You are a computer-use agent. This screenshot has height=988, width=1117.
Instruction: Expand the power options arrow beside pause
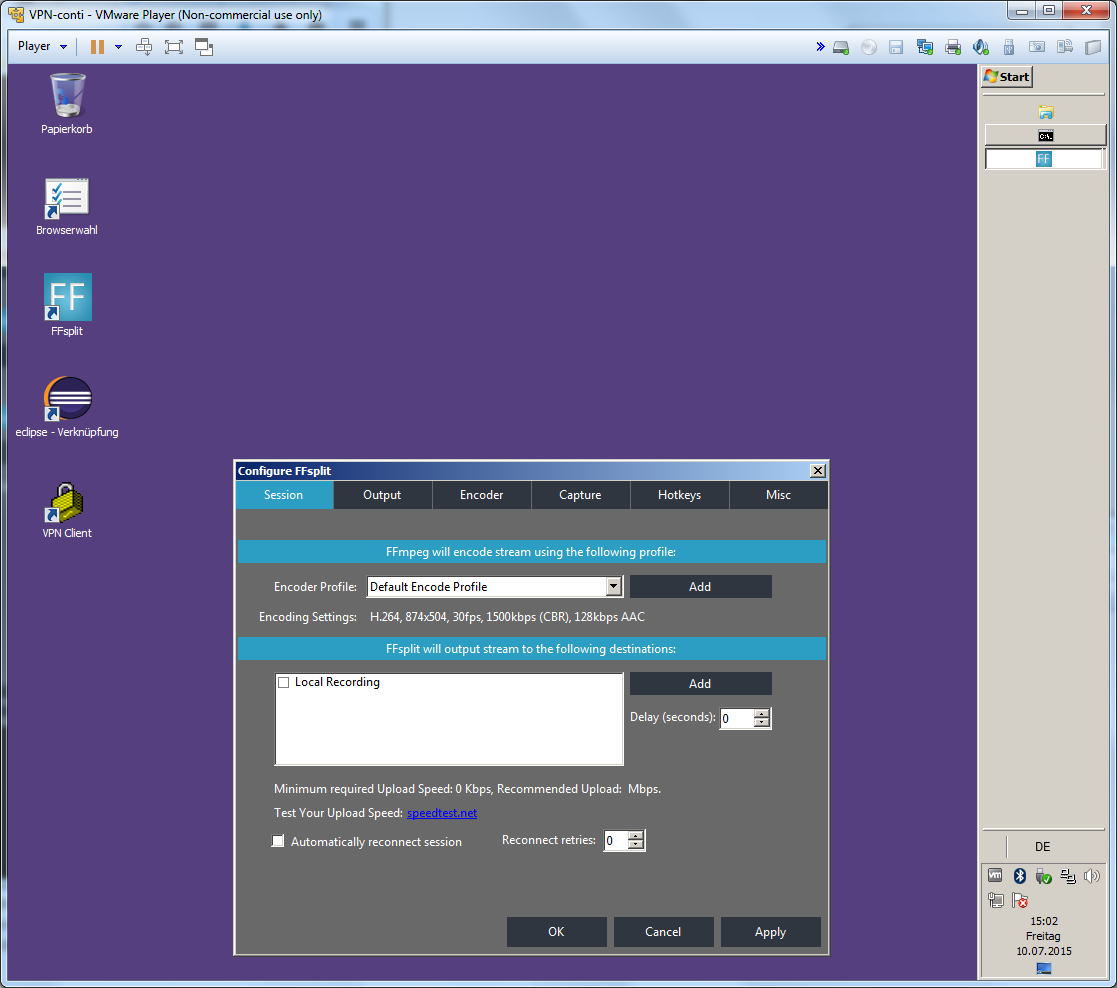[x=118, y=47]
